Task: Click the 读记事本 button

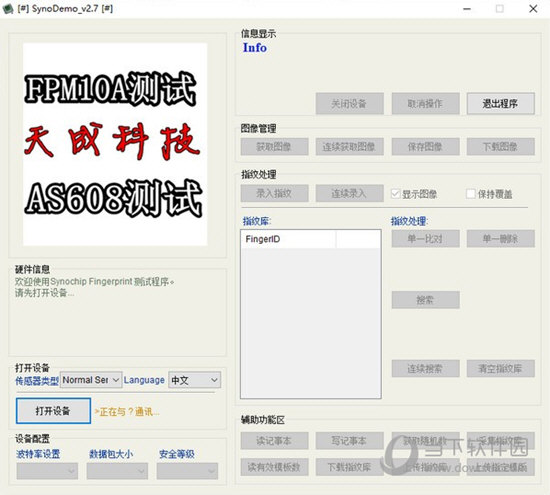Action: pyautogui.click(x=274, y=441)
